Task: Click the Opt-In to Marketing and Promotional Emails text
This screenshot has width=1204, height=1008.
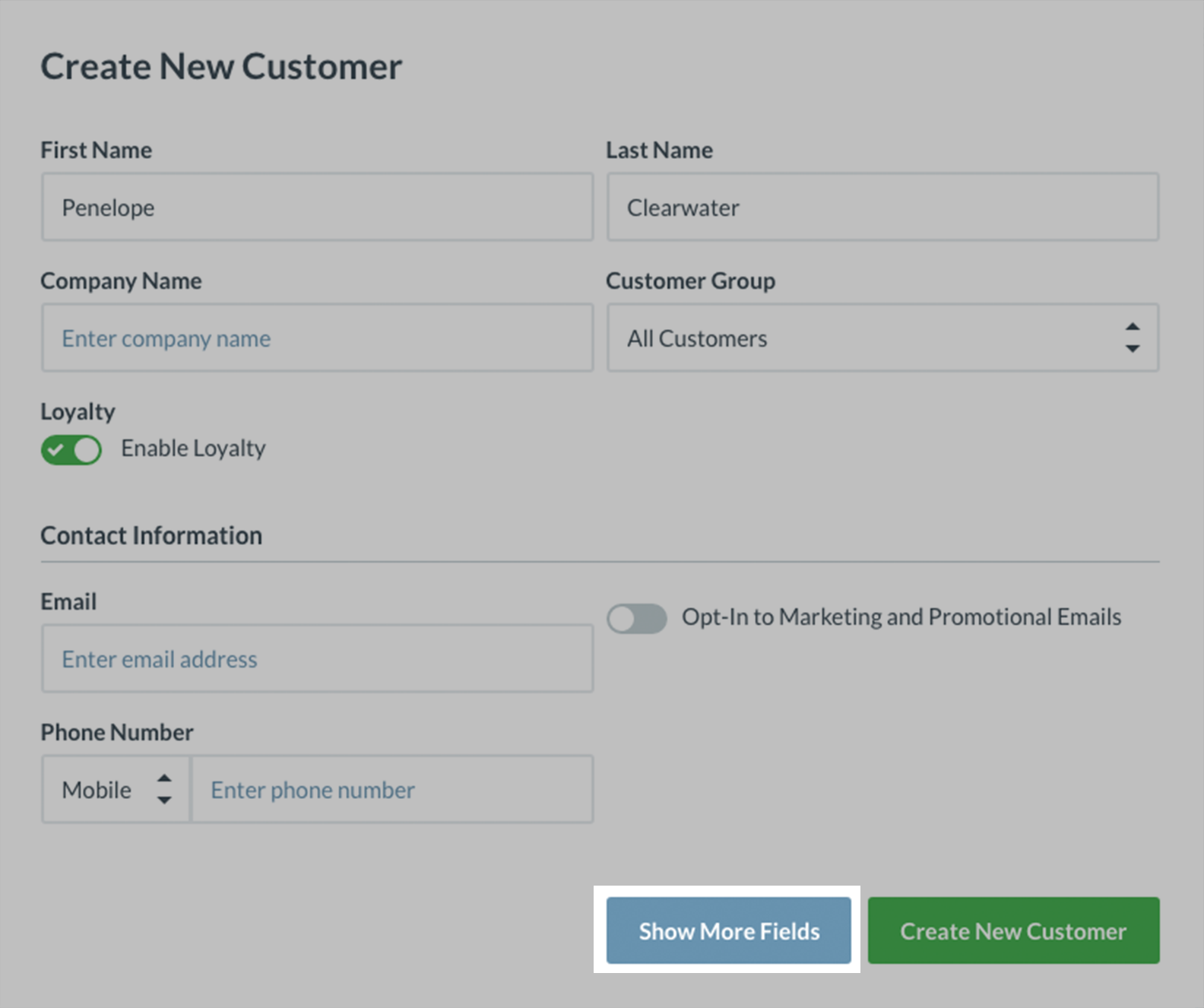Action: (x=901, y=617)
